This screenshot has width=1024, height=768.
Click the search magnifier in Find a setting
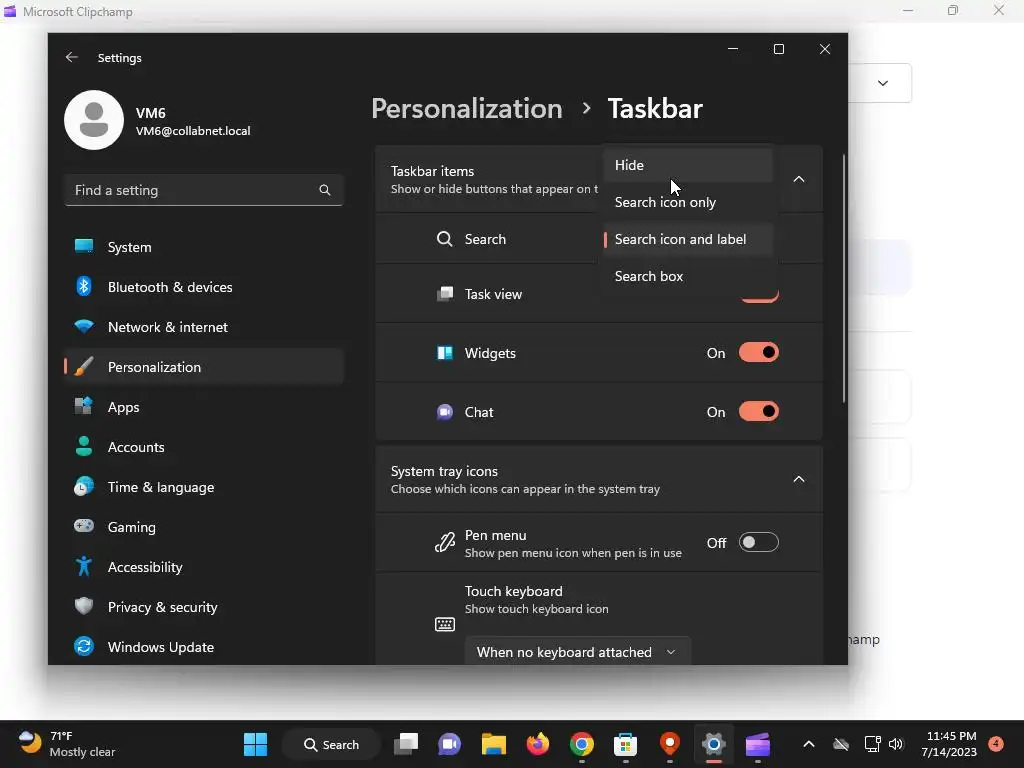coord(325,190)
